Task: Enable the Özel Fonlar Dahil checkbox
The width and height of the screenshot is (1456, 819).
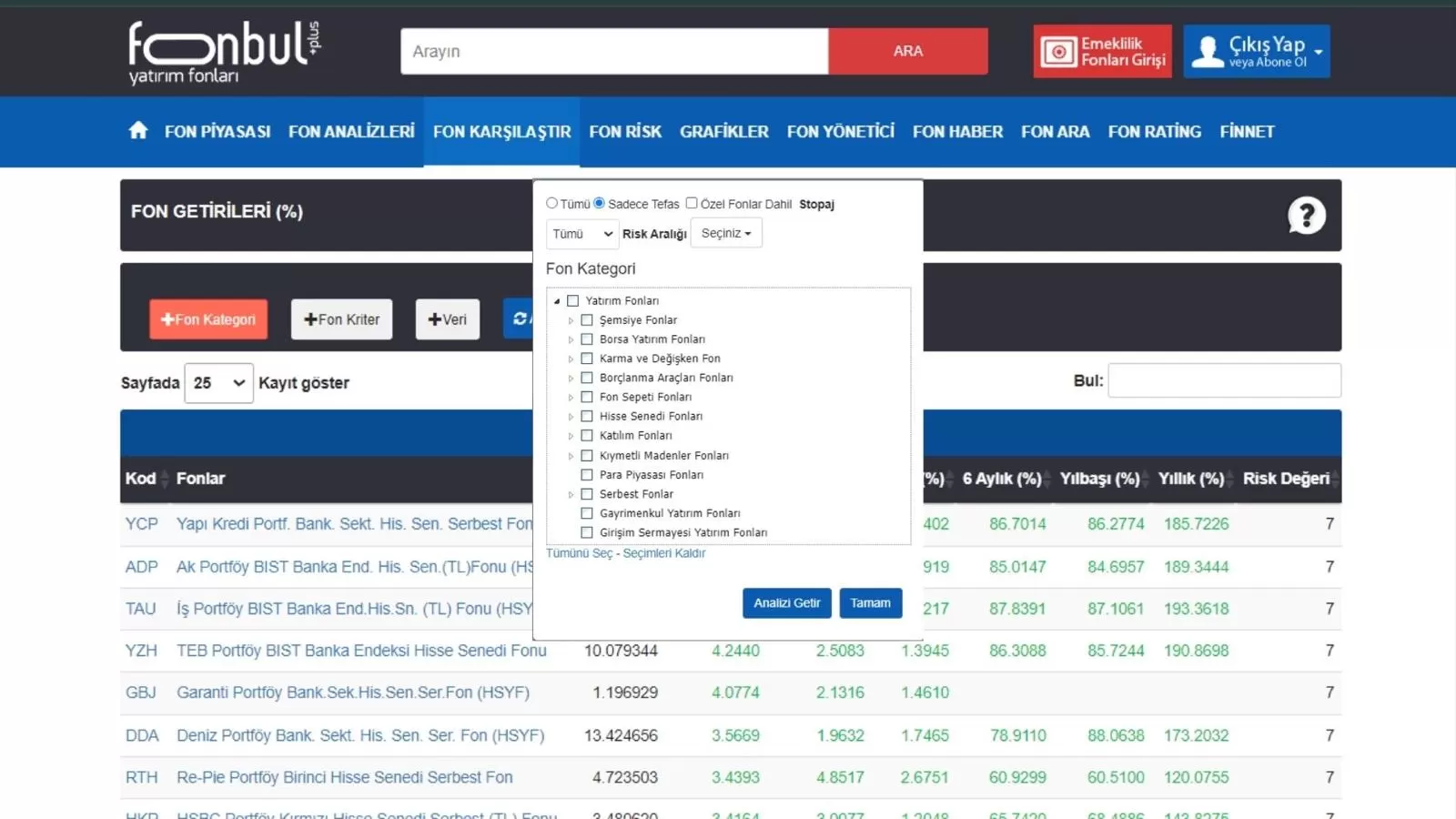Action: [x=692, y=204]
